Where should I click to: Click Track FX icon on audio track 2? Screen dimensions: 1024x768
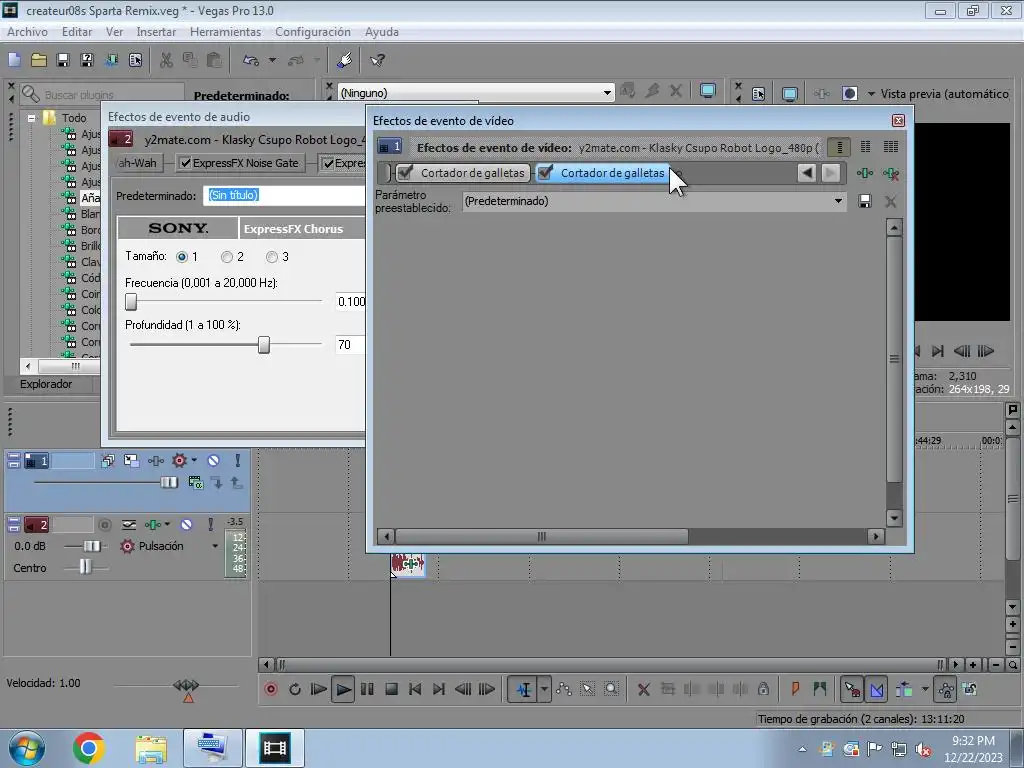coord(153,524)
